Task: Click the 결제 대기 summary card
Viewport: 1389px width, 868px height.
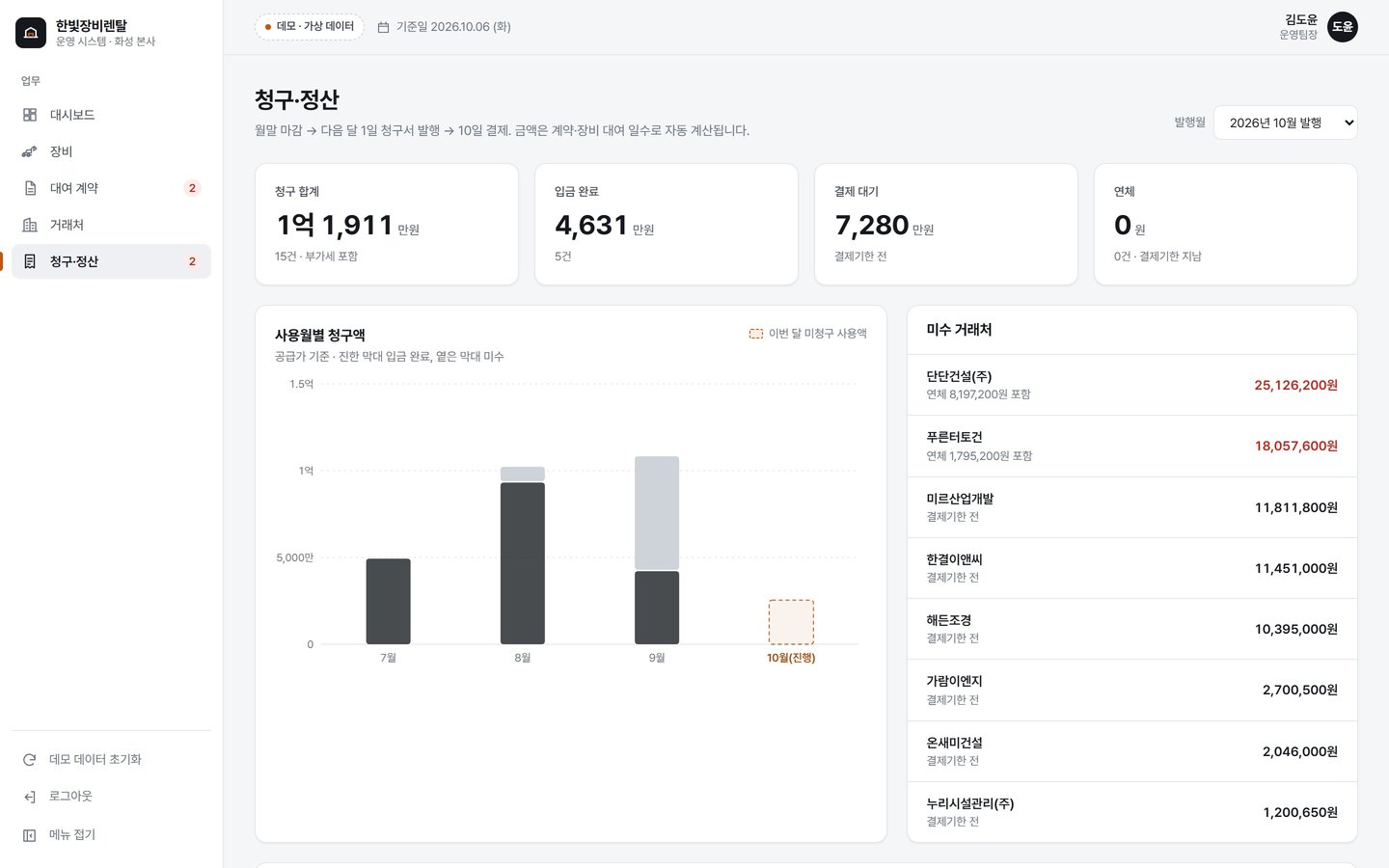Action: tap(946, 224)
